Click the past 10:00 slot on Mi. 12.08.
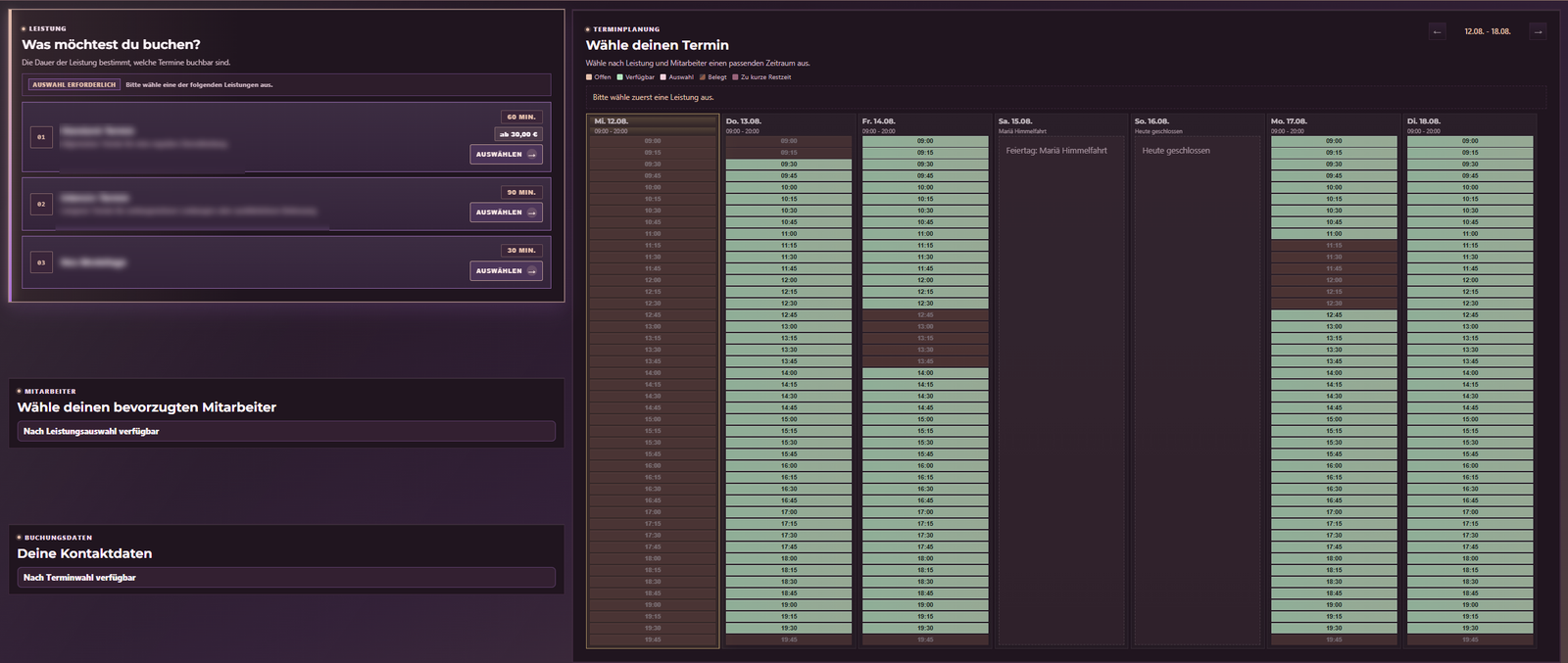1568x663 pixels. (x=653, y=187)
